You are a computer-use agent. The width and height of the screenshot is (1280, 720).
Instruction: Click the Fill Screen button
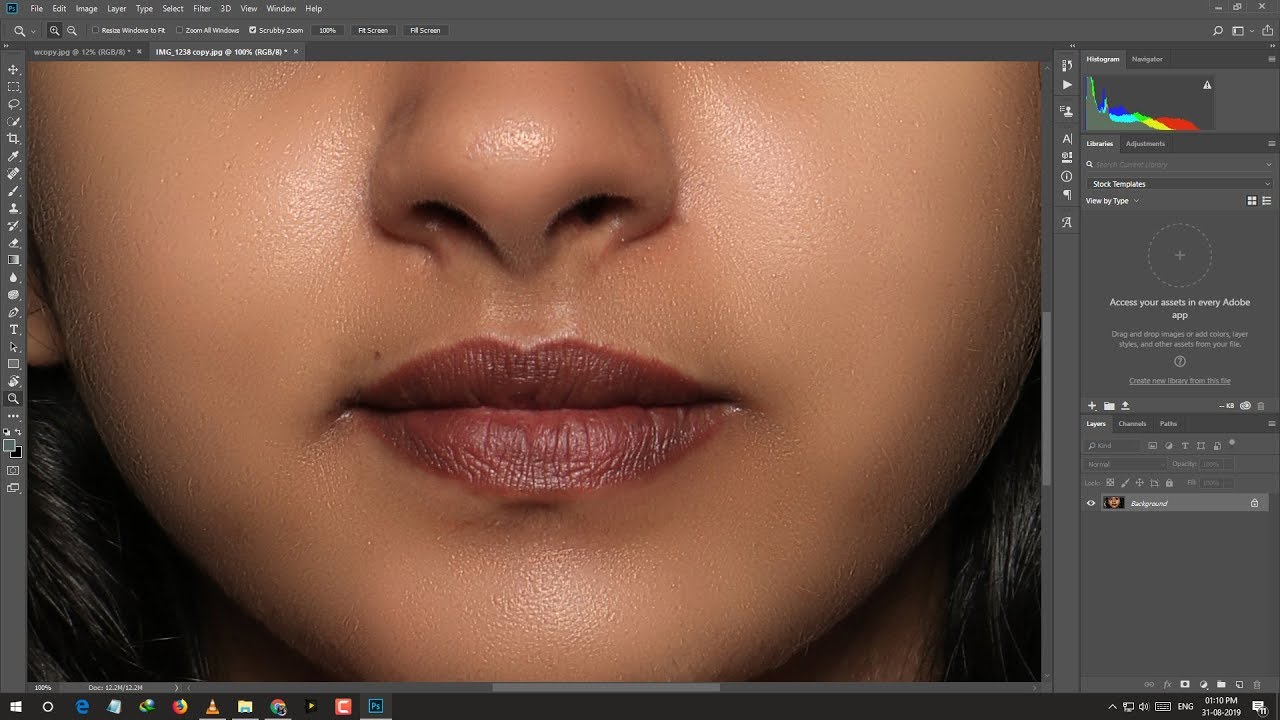(424, 31)
